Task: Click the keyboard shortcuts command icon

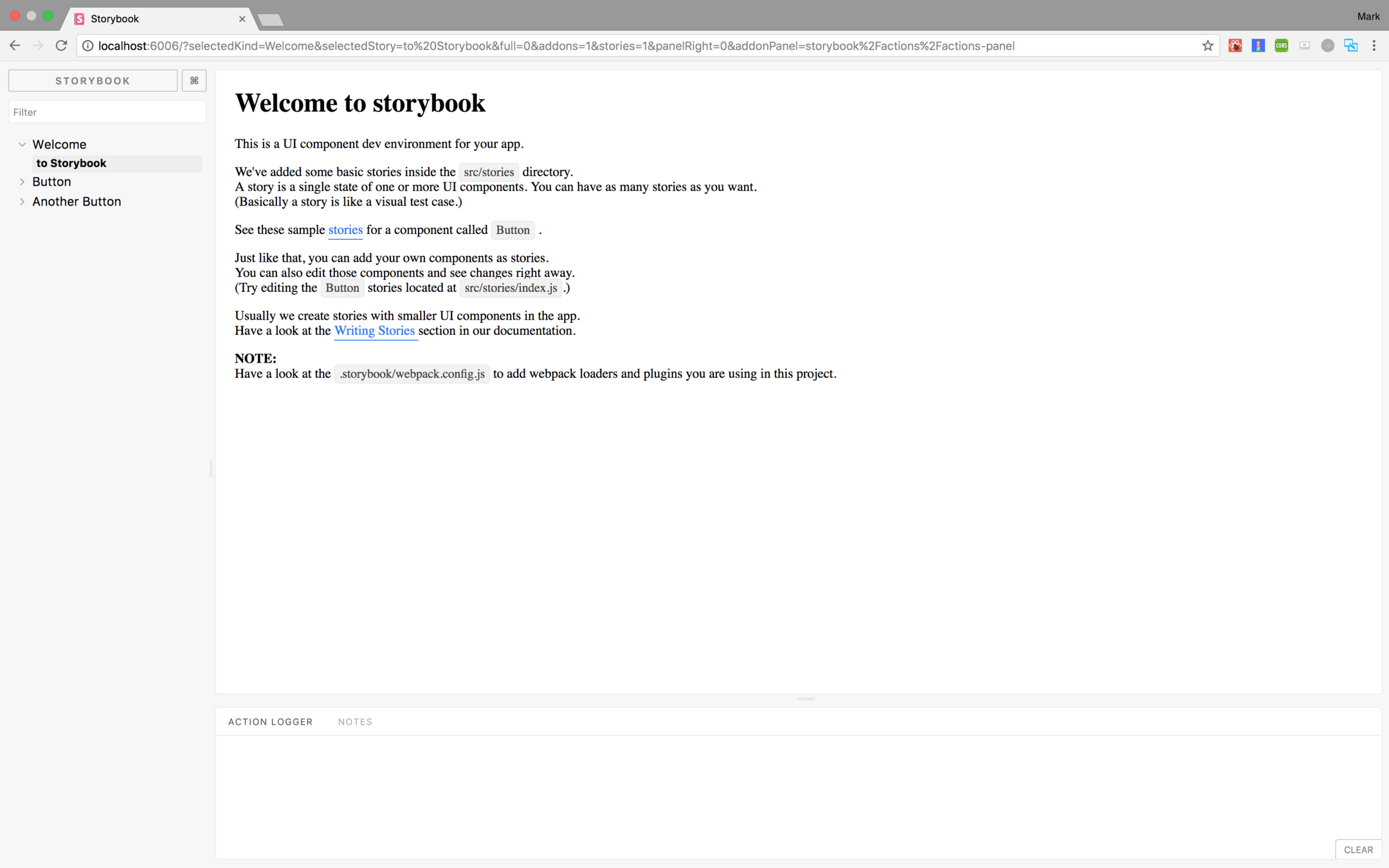Action: (194, 80)
